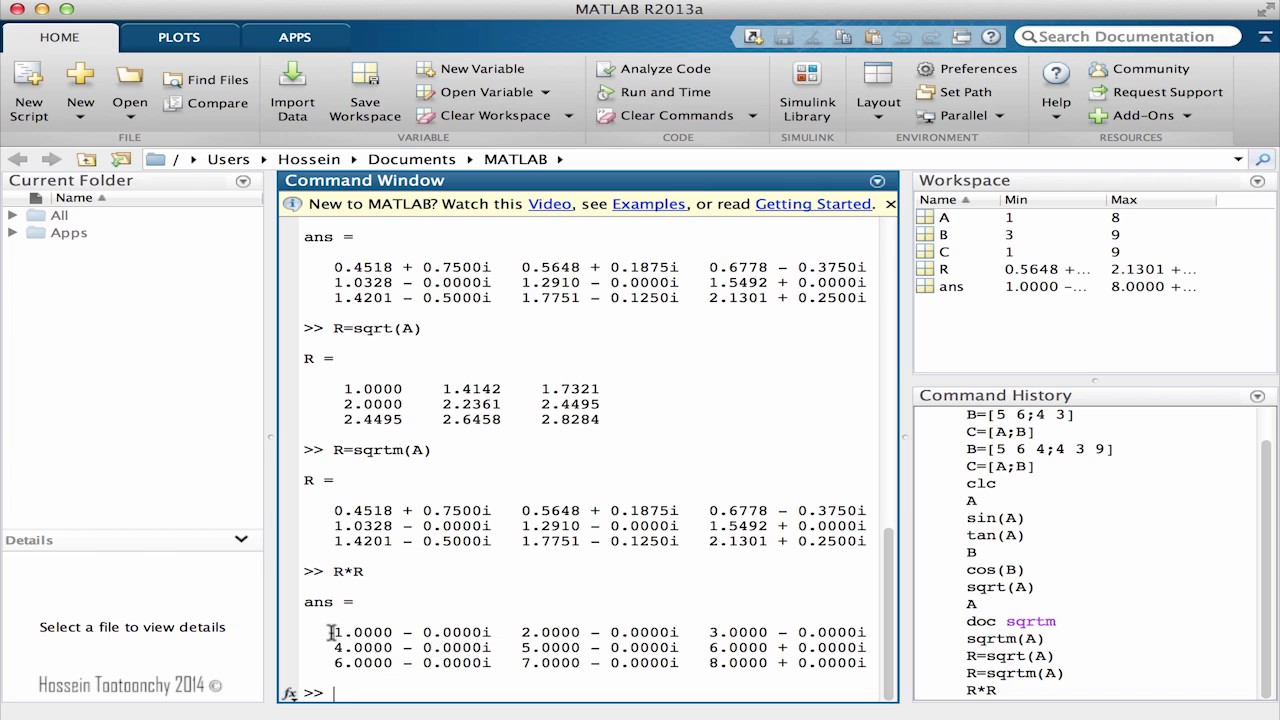
Task: Click the New Script icon
Action: tap(28, 75)
